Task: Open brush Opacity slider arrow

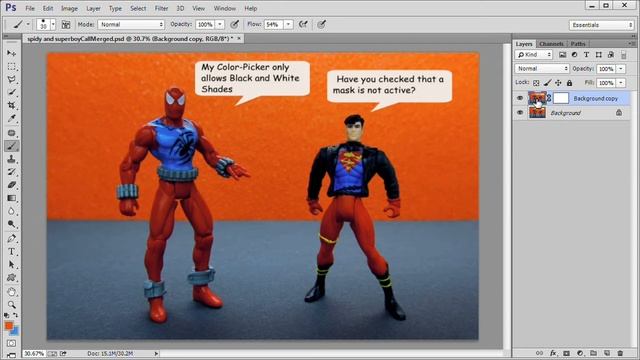Action: point(220,24)
